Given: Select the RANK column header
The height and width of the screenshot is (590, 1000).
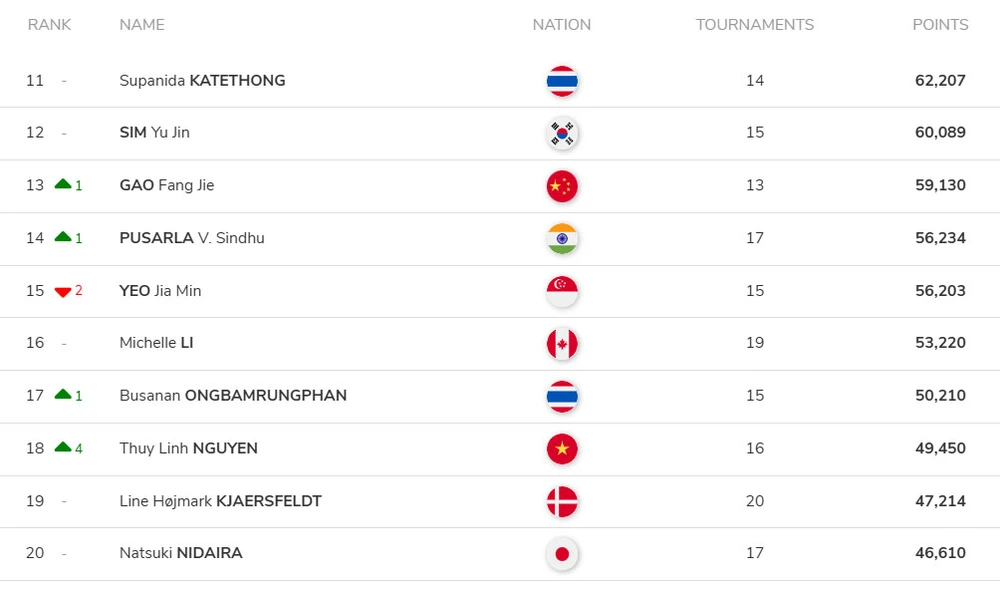Looking at the screenshot, I should pos(49,25).
